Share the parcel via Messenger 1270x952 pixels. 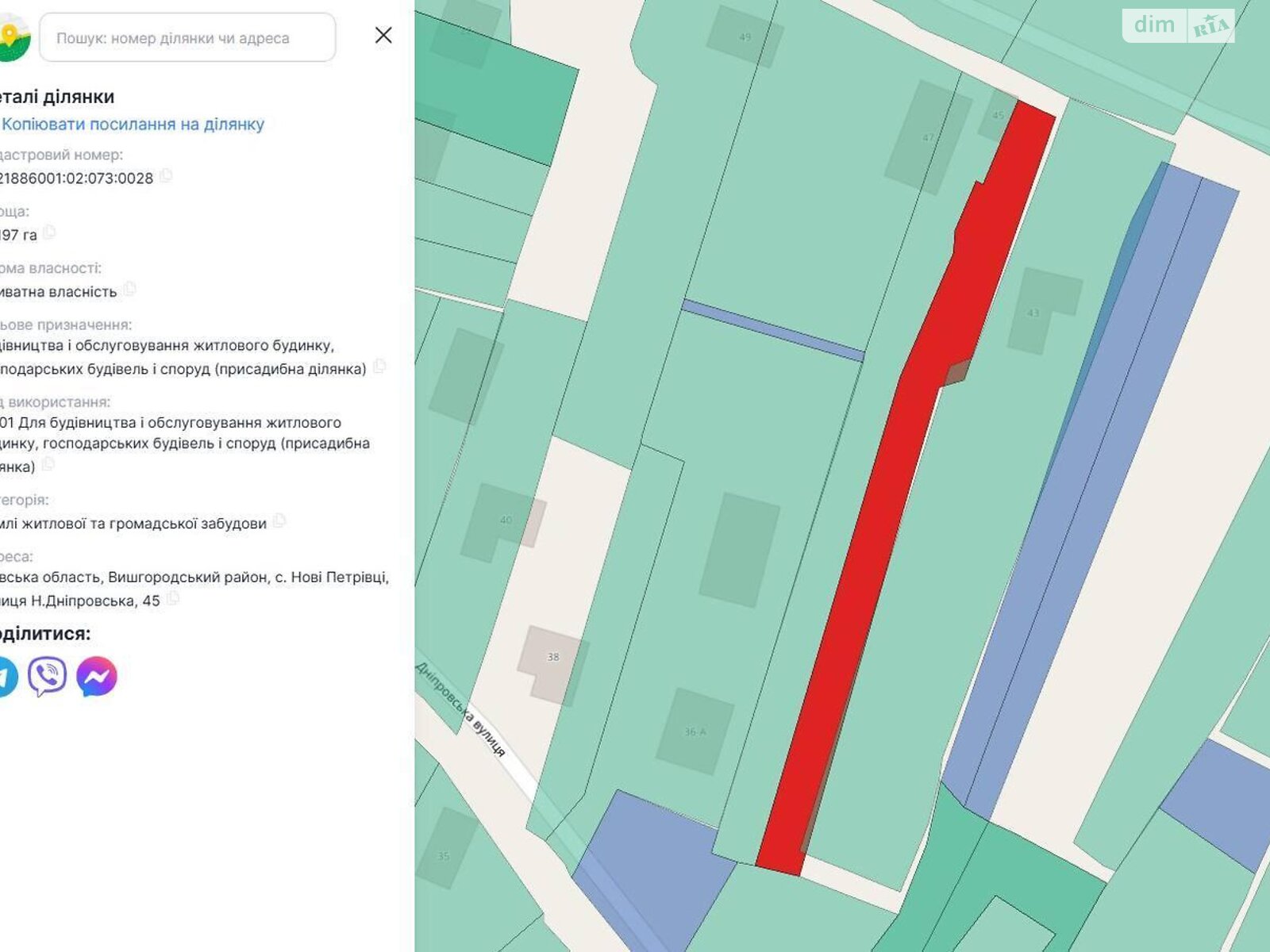click(97, 677)
